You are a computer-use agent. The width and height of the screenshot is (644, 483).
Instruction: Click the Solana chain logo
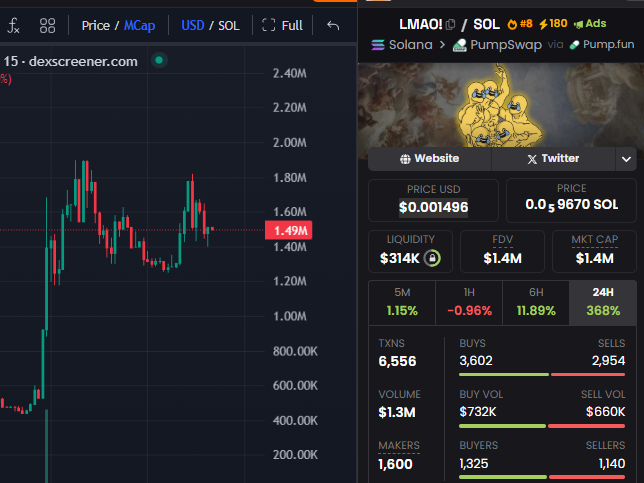point(378,45)
